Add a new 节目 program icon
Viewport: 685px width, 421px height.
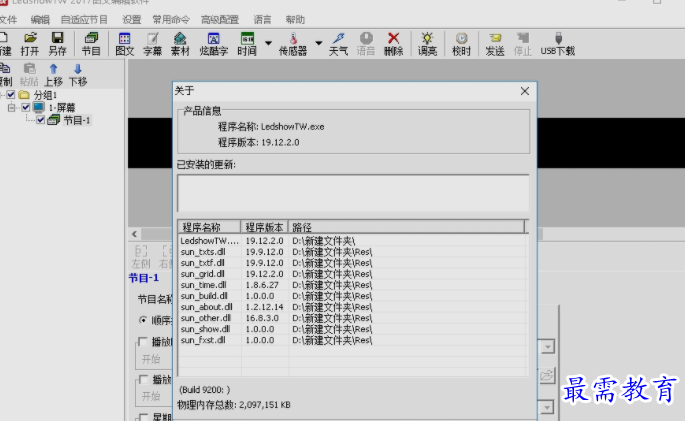coord(91,44)
